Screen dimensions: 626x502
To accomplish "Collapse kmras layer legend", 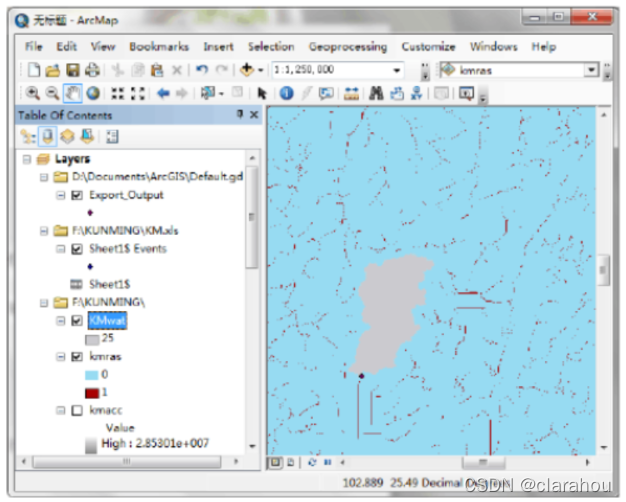I will pos(60,357).
